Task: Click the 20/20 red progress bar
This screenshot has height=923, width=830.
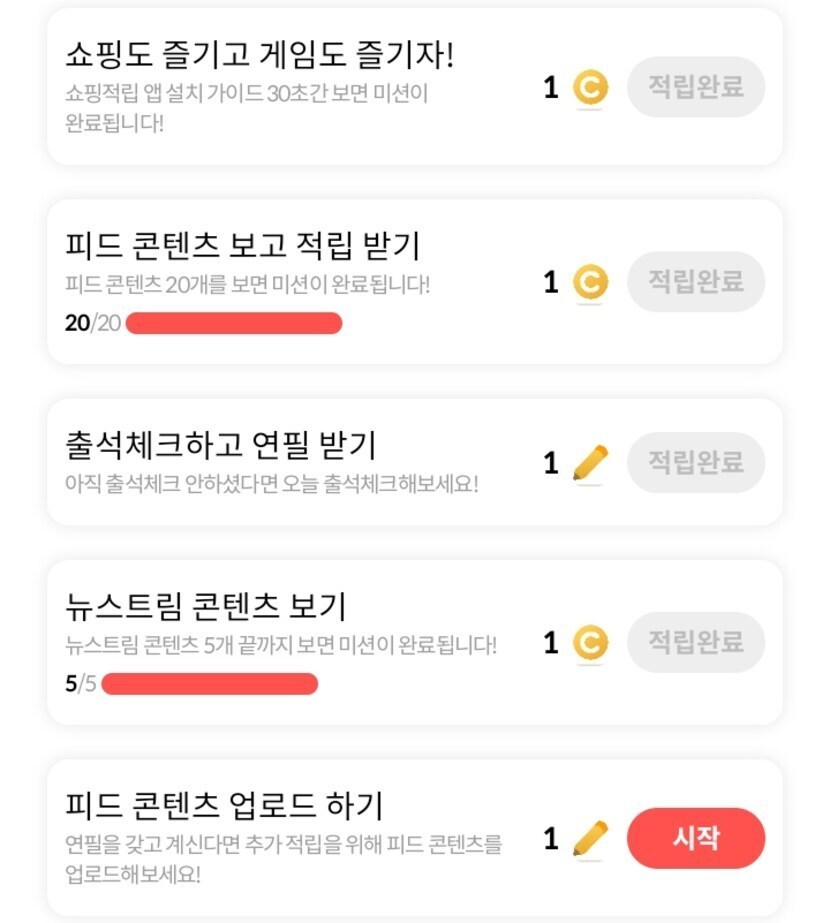Action: [234, 323]
